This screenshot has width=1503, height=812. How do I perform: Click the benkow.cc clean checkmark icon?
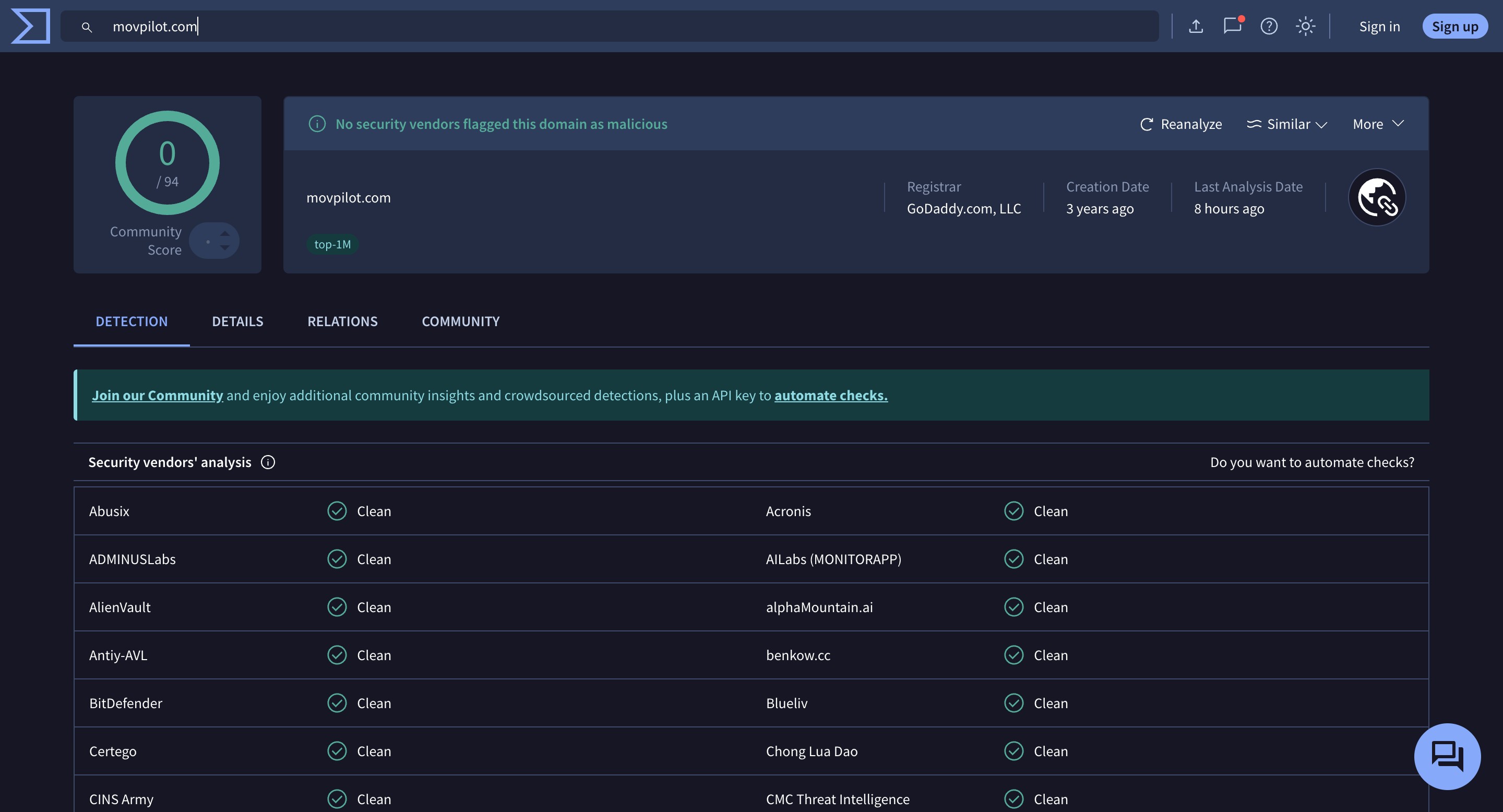(1013, 655)
